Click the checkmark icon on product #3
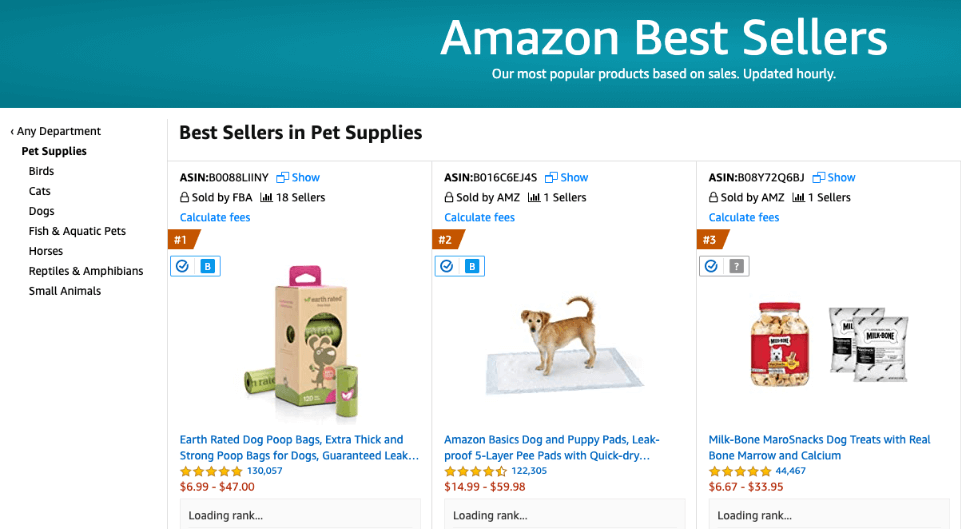The image size is (961, 529). 711,266
